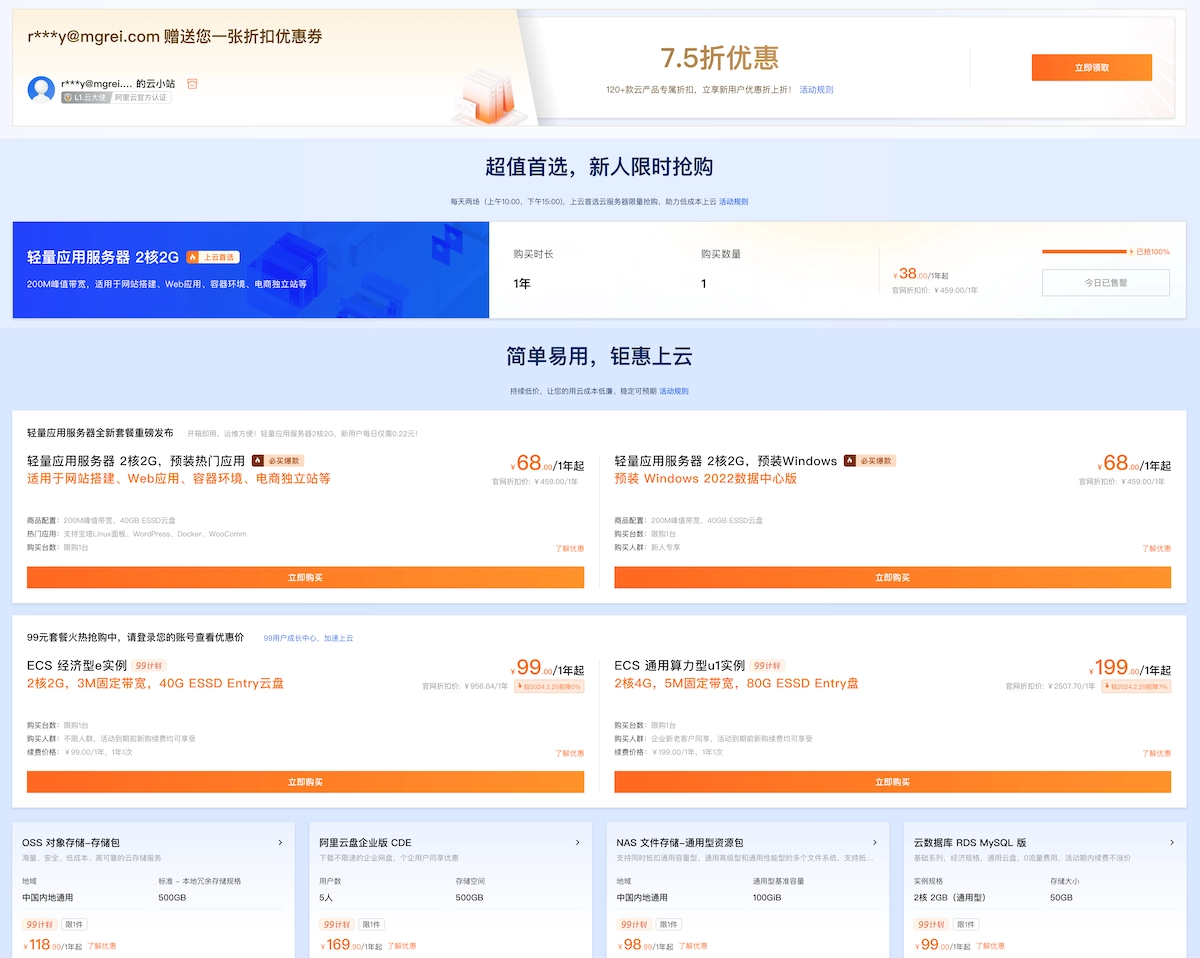This screenshot has width=1200, height=958.
Task: Click 立即领取 to claim the coupon
Action: point(1092,67)
